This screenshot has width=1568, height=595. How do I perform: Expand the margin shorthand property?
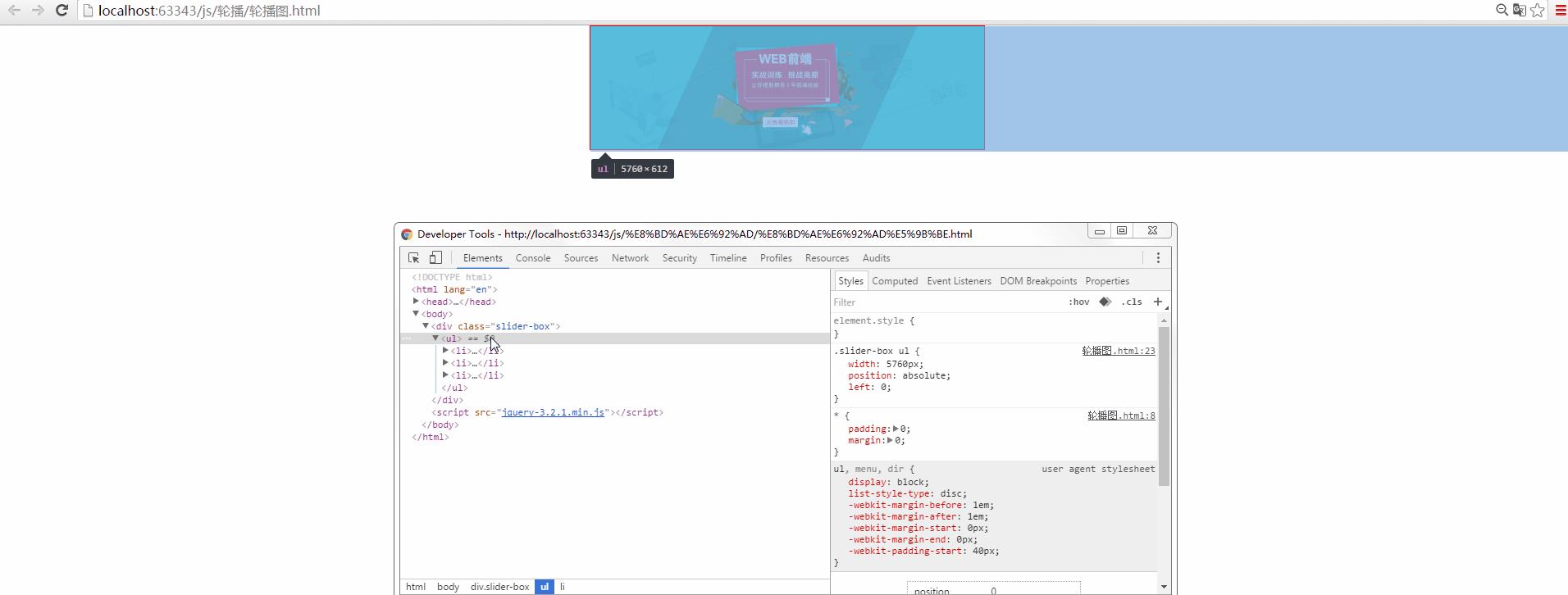coord(890,440)
